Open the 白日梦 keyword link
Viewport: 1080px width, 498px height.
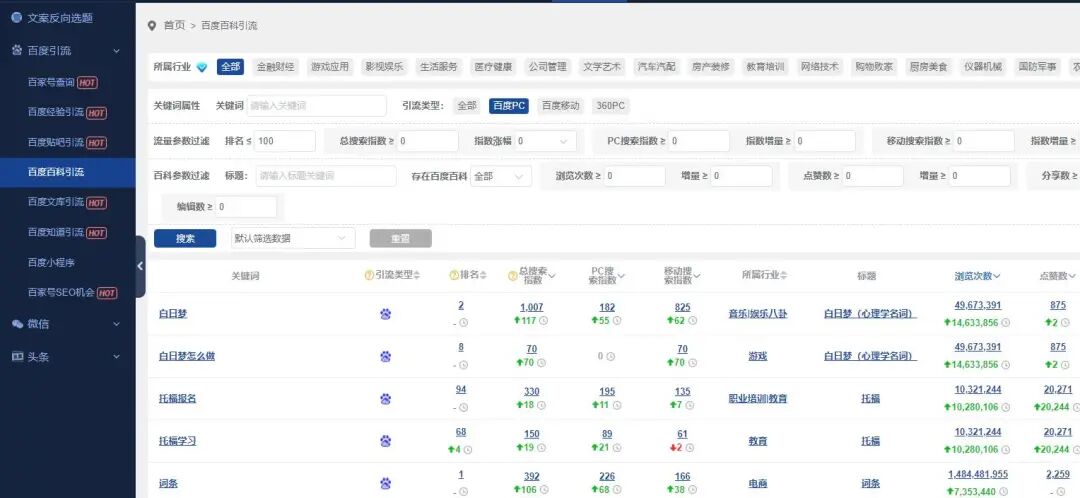tap(173, 314)
